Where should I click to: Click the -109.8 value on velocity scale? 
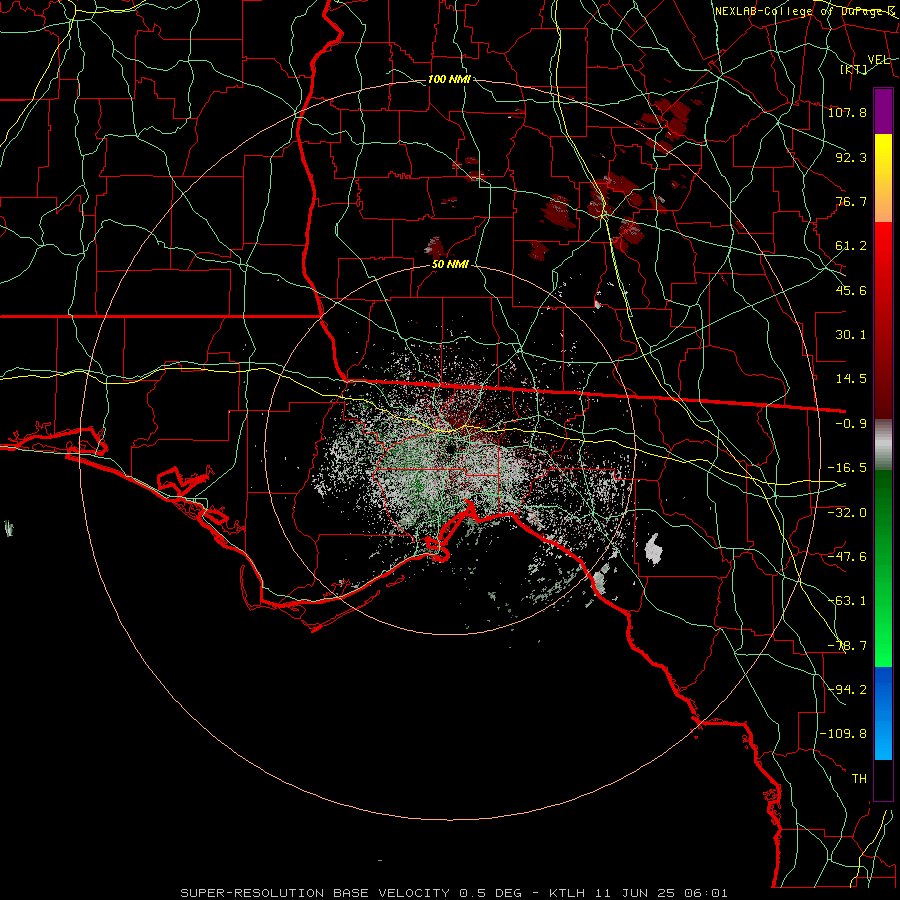843,734
